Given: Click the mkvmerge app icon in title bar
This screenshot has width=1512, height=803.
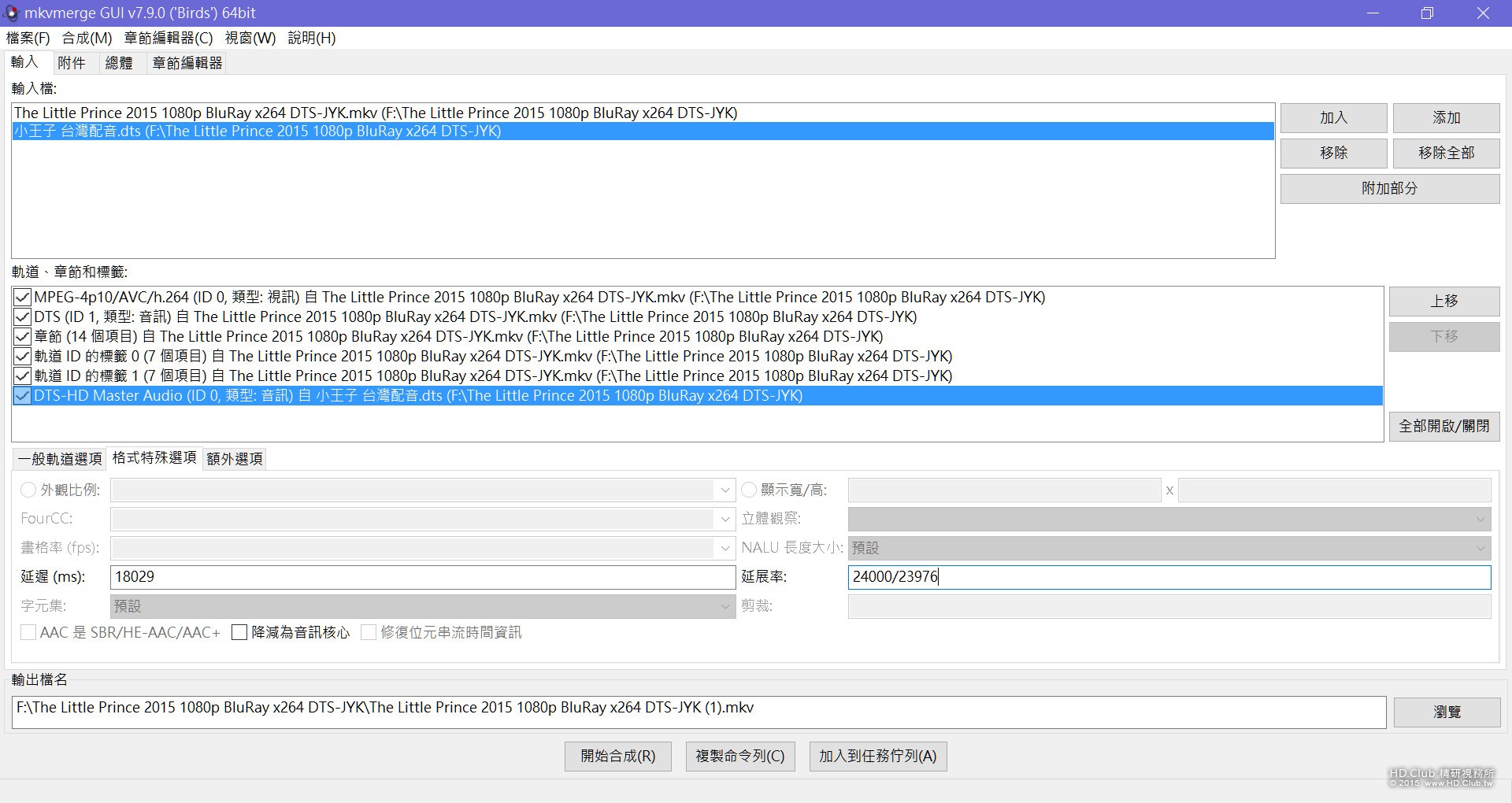Looking at the screenshot, I should (x=11, y=13).
